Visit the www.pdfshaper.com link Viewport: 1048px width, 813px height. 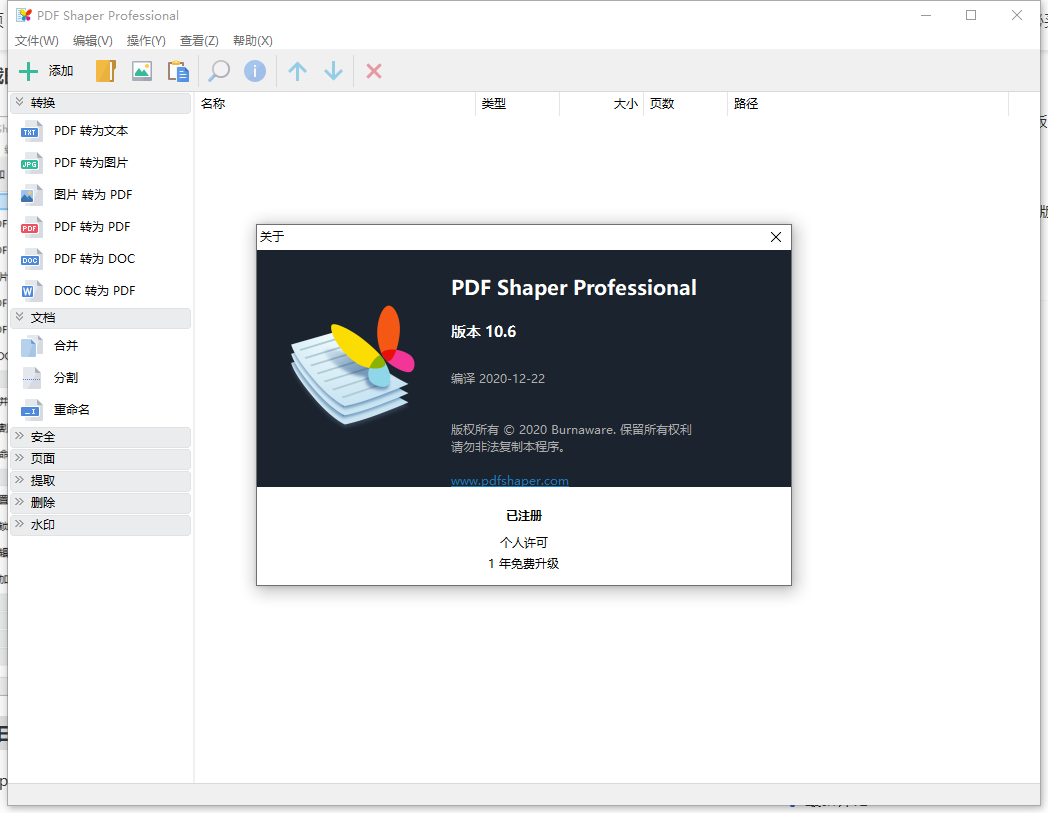click(510, 480)
